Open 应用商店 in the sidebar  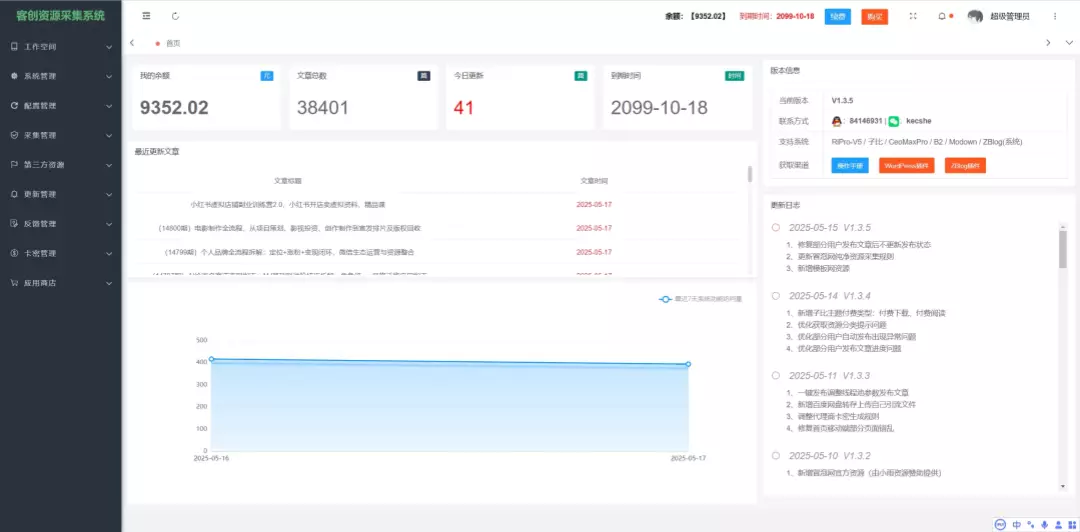point(60,283)
